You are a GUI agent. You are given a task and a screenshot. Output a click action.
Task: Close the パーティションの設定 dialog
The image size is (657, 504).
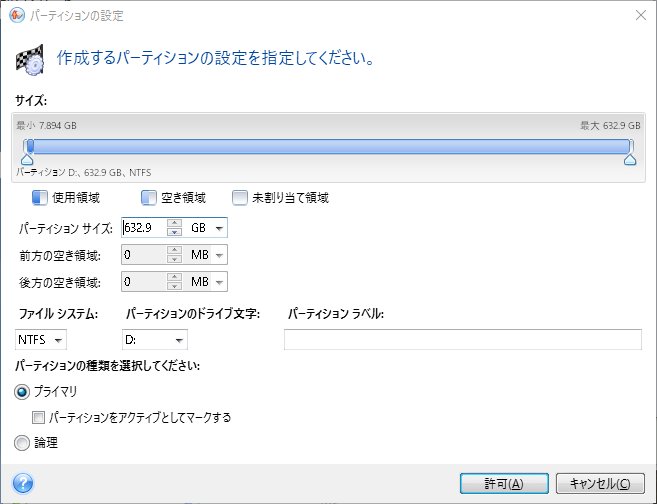click(x=641, y=16)
